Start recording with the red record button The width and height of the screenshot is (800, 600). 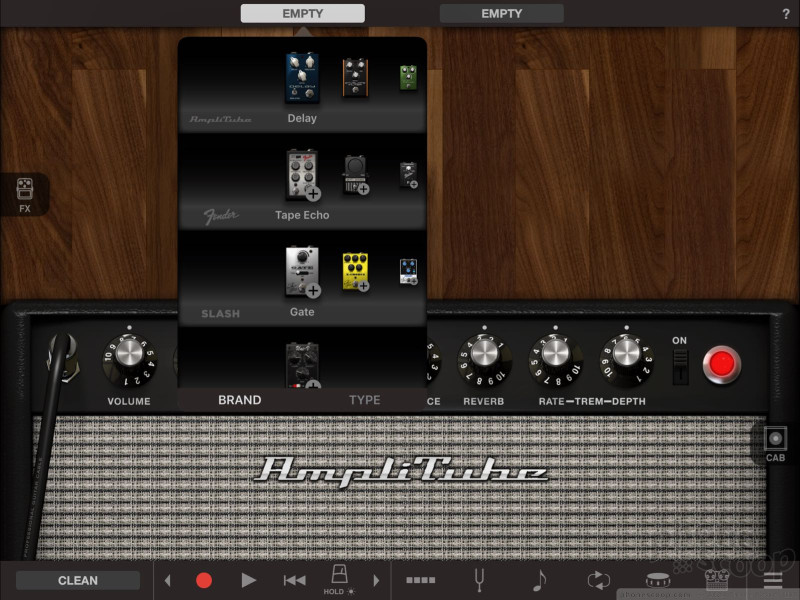(204, 580)
